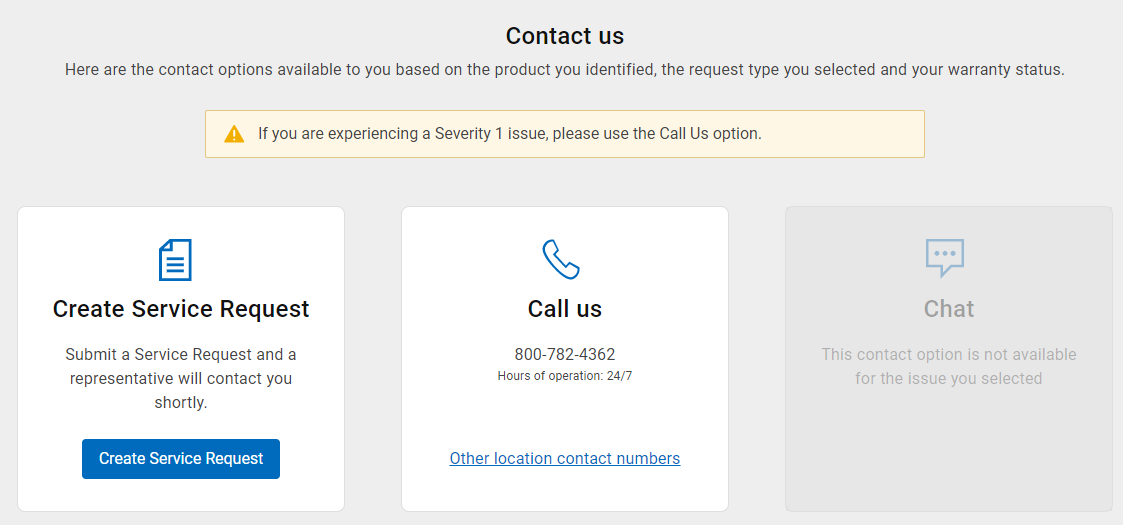Click the contact options description under the title
Image resolution: width=1123 pixels, height=525 pixels.
tap(565, 70)
